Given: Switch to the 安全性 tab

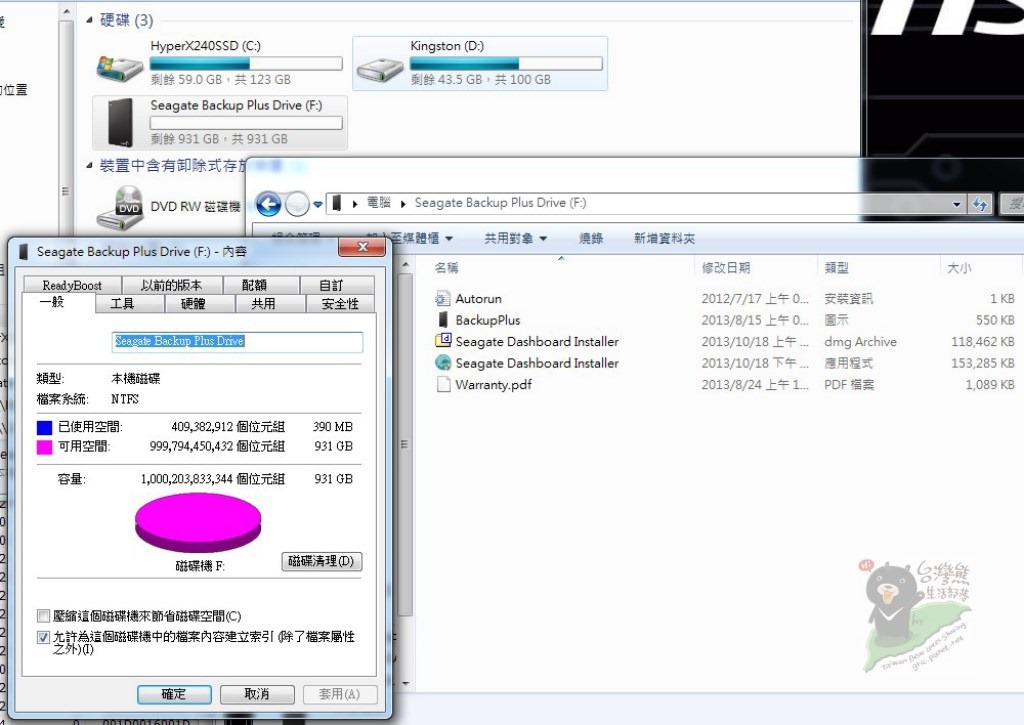Looking at the screenshot, I should click(x=340, y=304).
